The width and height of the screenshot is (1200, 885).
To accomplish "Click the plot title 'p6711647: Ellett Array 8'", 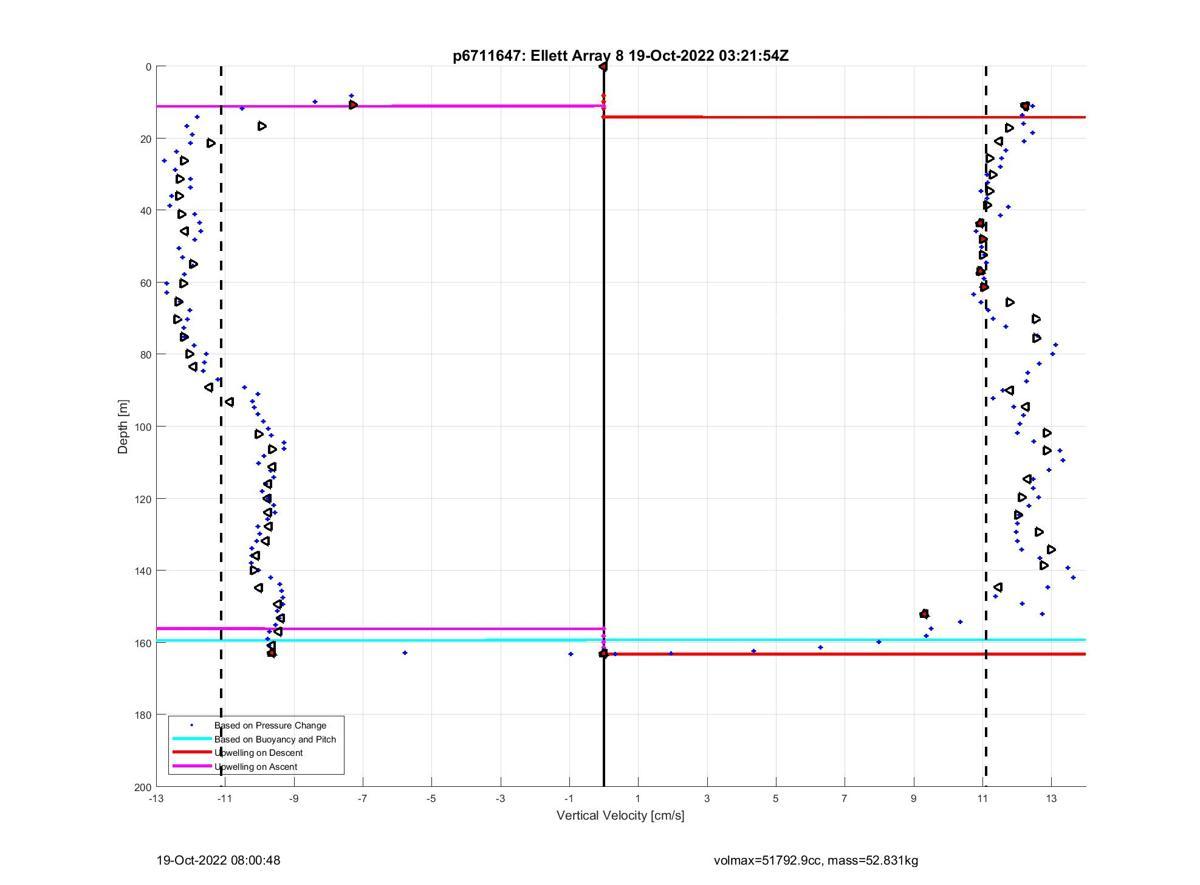I will (x=539, y=56).
